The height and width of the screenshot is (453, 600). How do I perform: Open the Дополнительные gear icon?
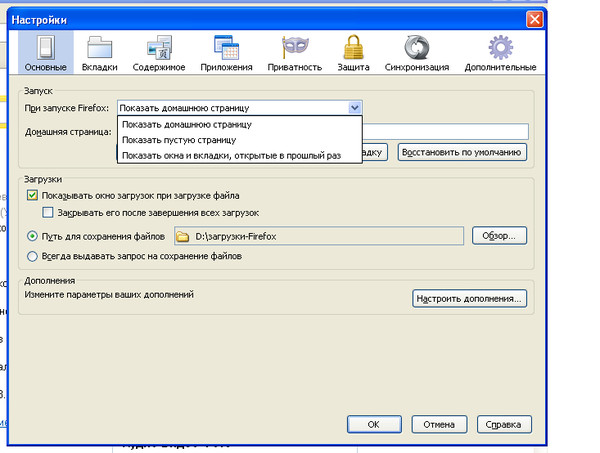pos(500,47)
